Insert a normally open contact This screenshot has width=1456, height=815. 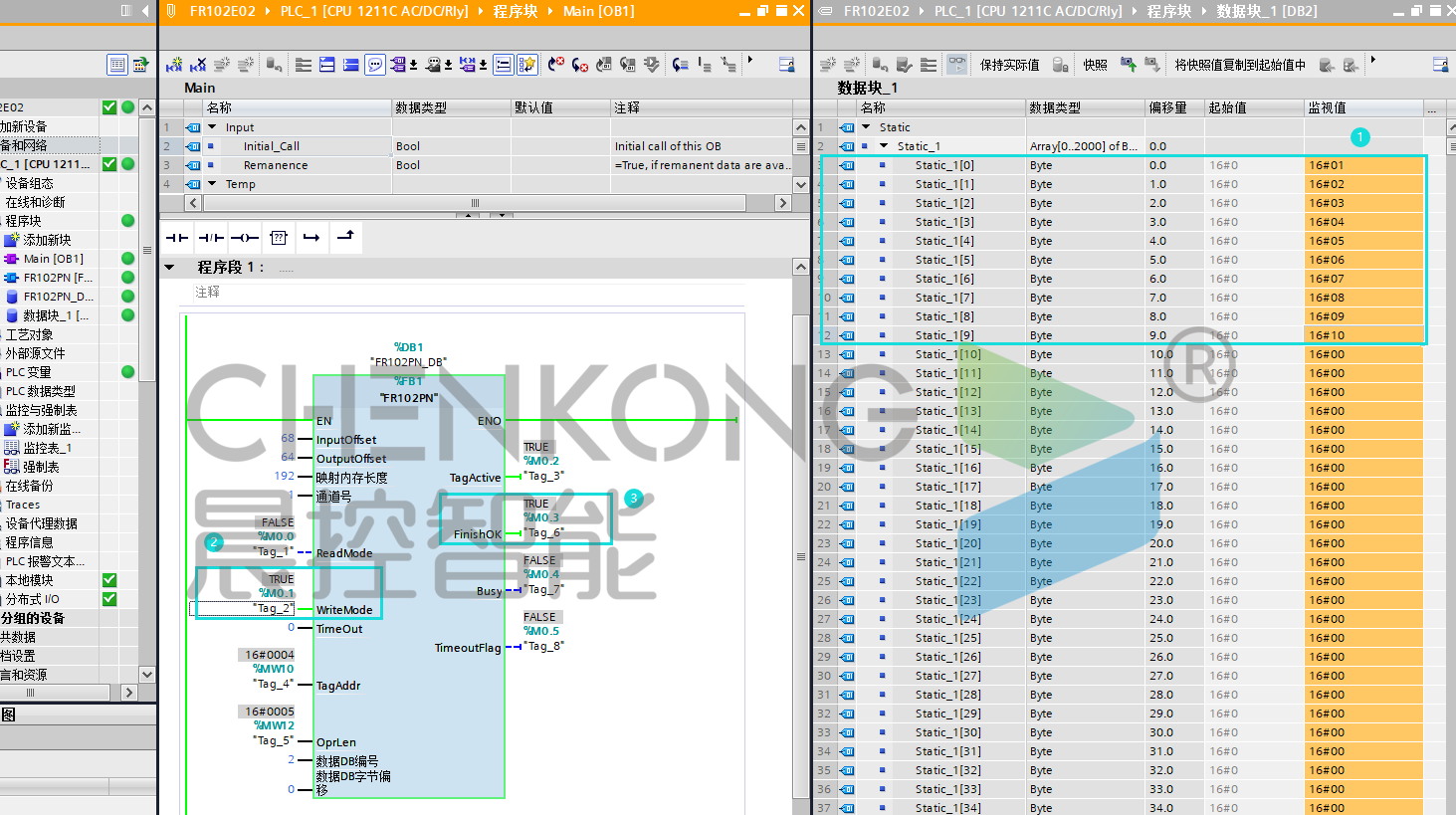coord(177,238)
